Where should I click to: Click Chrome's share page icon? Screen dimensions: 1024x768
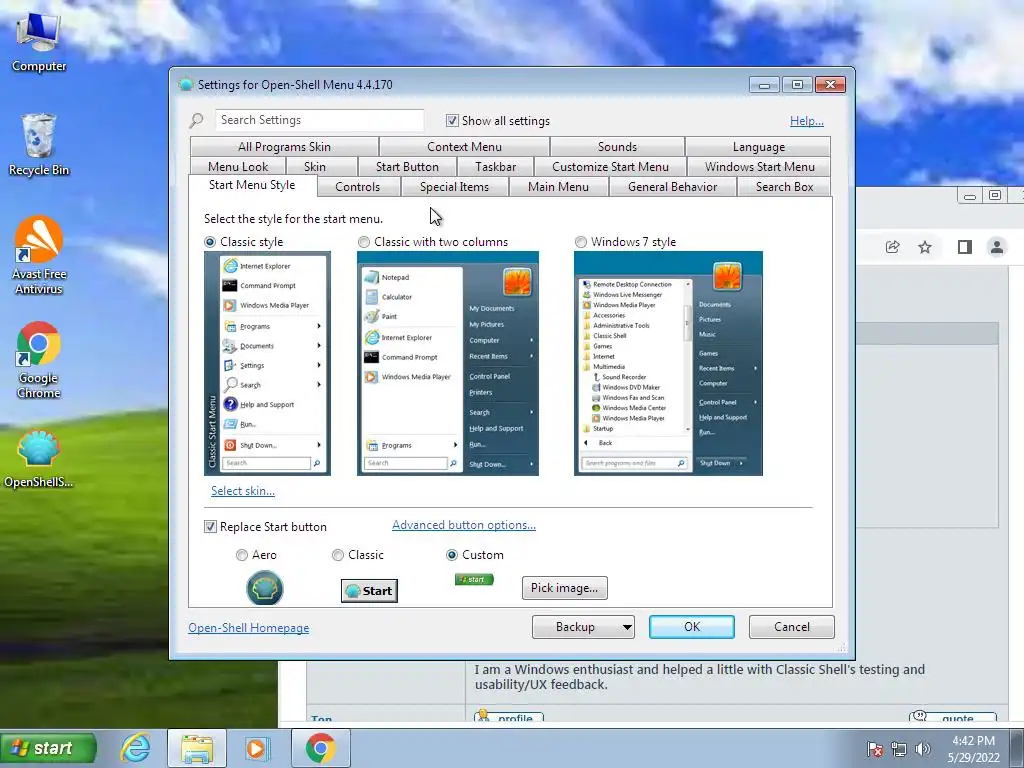click(893, 247)
